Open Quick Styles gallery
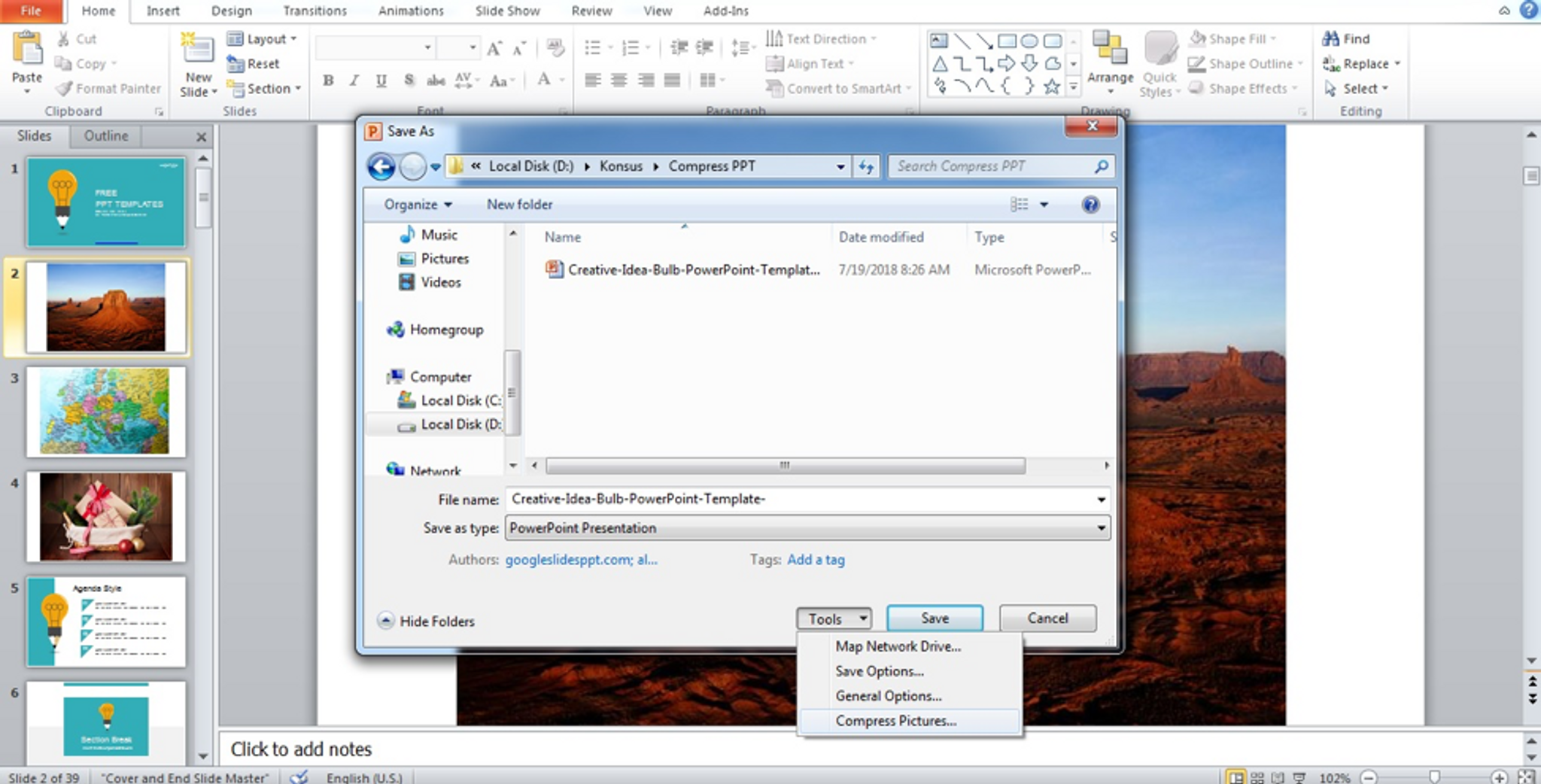1541x784 pixels. point(1160,65)
